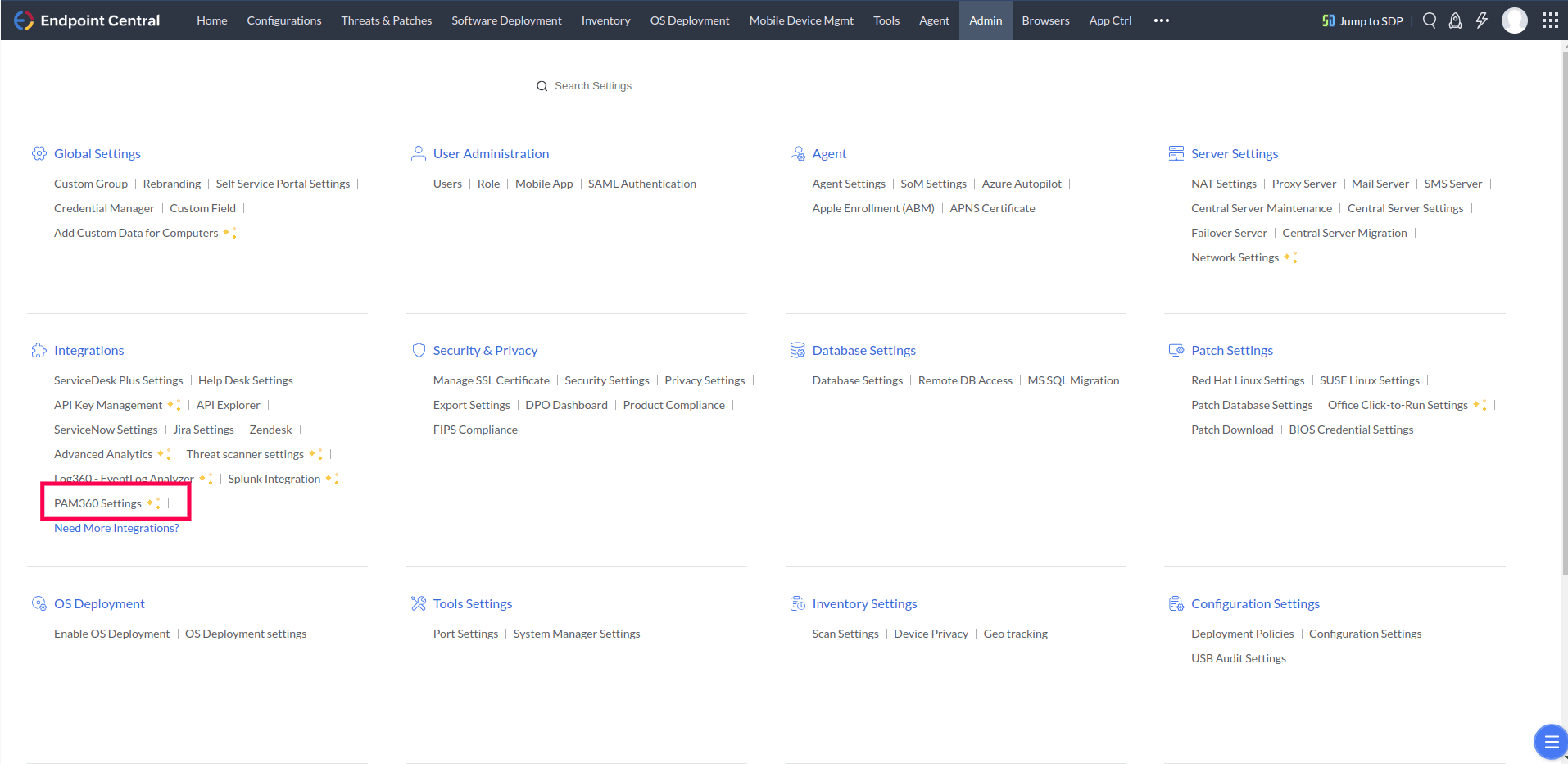This screenshot has height=764, width=1568.
Task: Open Splunk Integration link
Action: click(x=274, y=479)
